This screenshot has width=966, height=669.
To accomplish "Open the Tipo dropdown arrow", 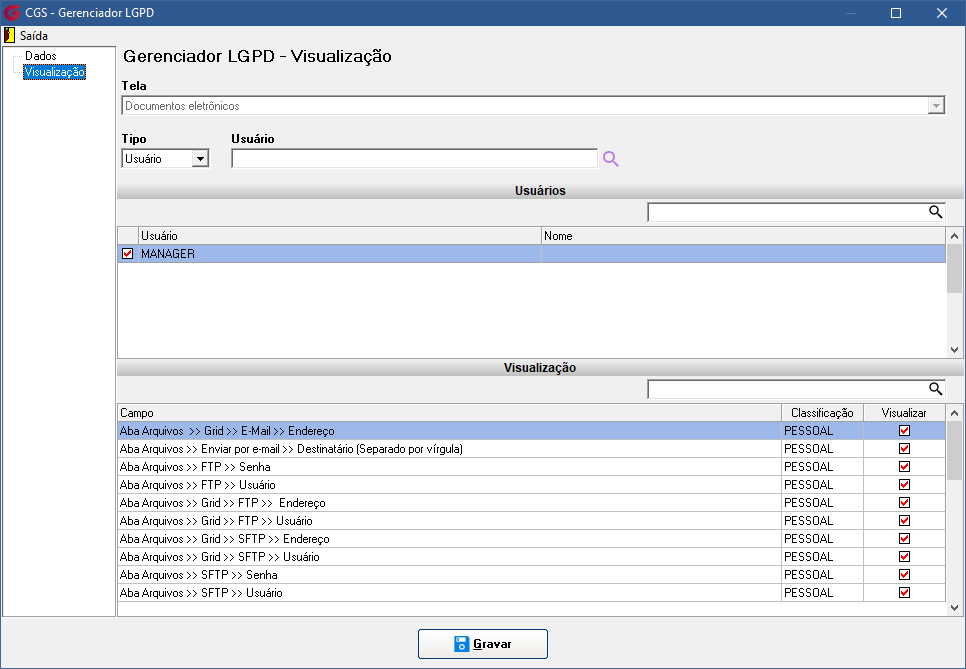I will pyautogui.click(x=200, y=159).
